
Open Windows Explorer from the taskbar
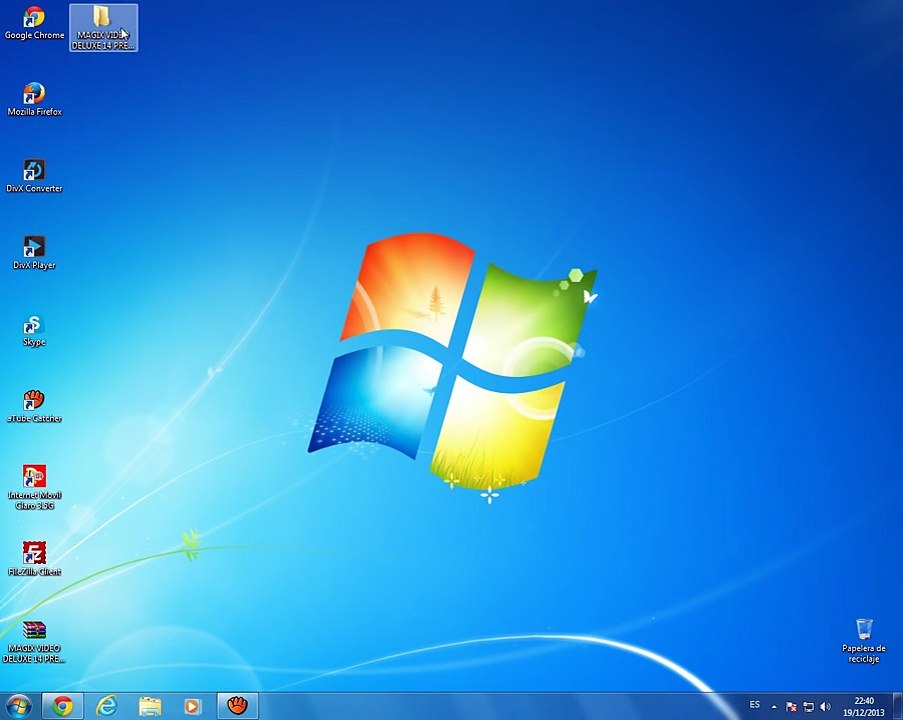[150, 706]
